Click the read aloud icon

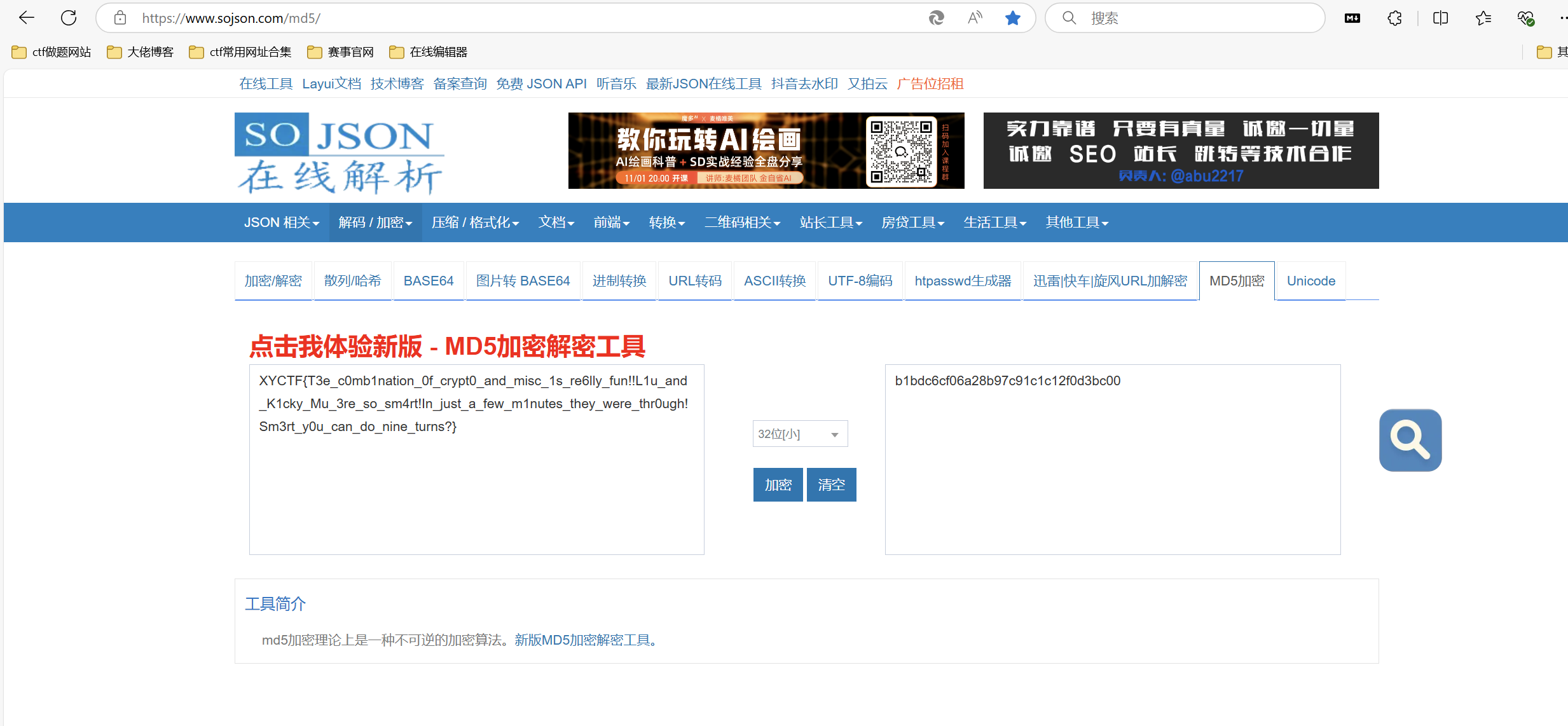(x=975, y=18)
